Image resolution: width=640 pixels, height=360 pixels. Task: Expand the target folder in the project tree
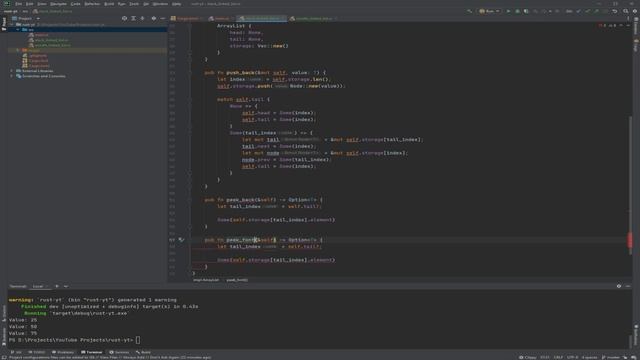click(18, 50)
